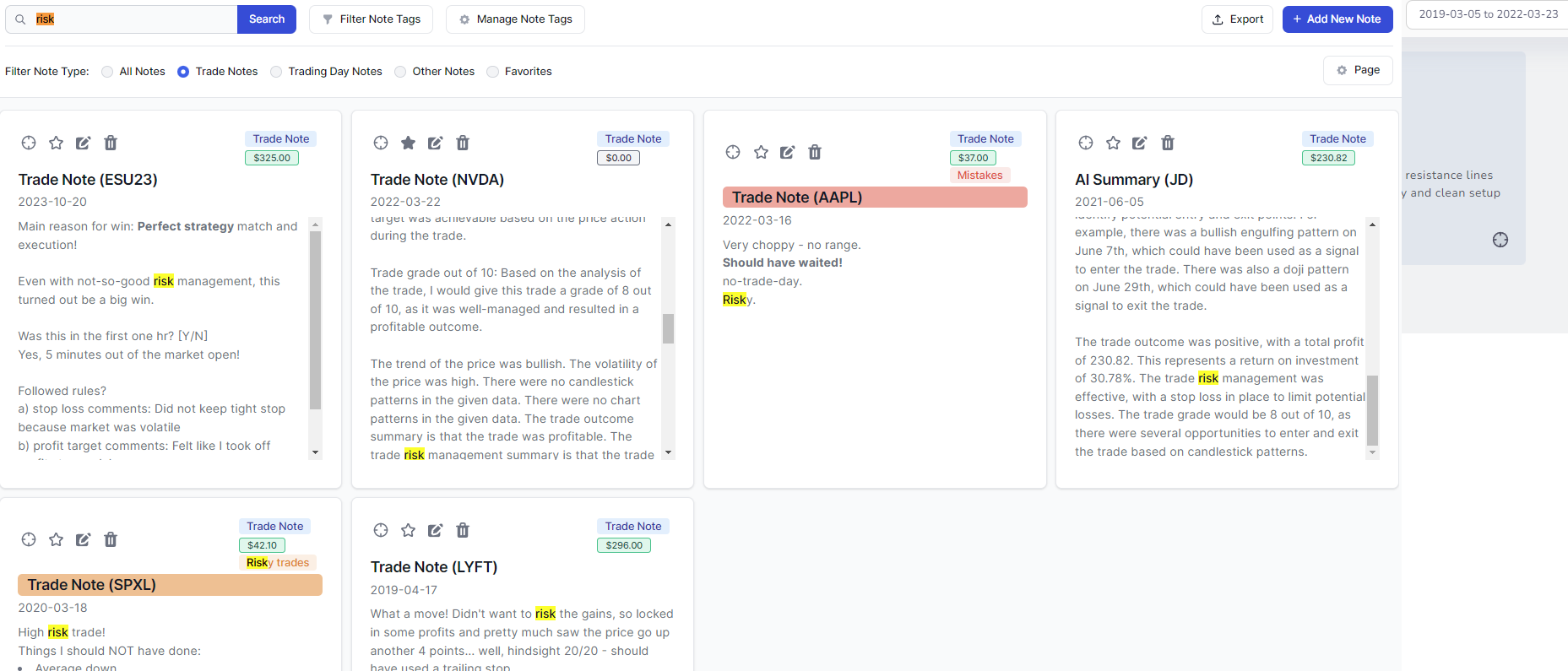Open the AI Summary (JD) title
The image size is (1568, 671).
click(x=1134, y=180)
